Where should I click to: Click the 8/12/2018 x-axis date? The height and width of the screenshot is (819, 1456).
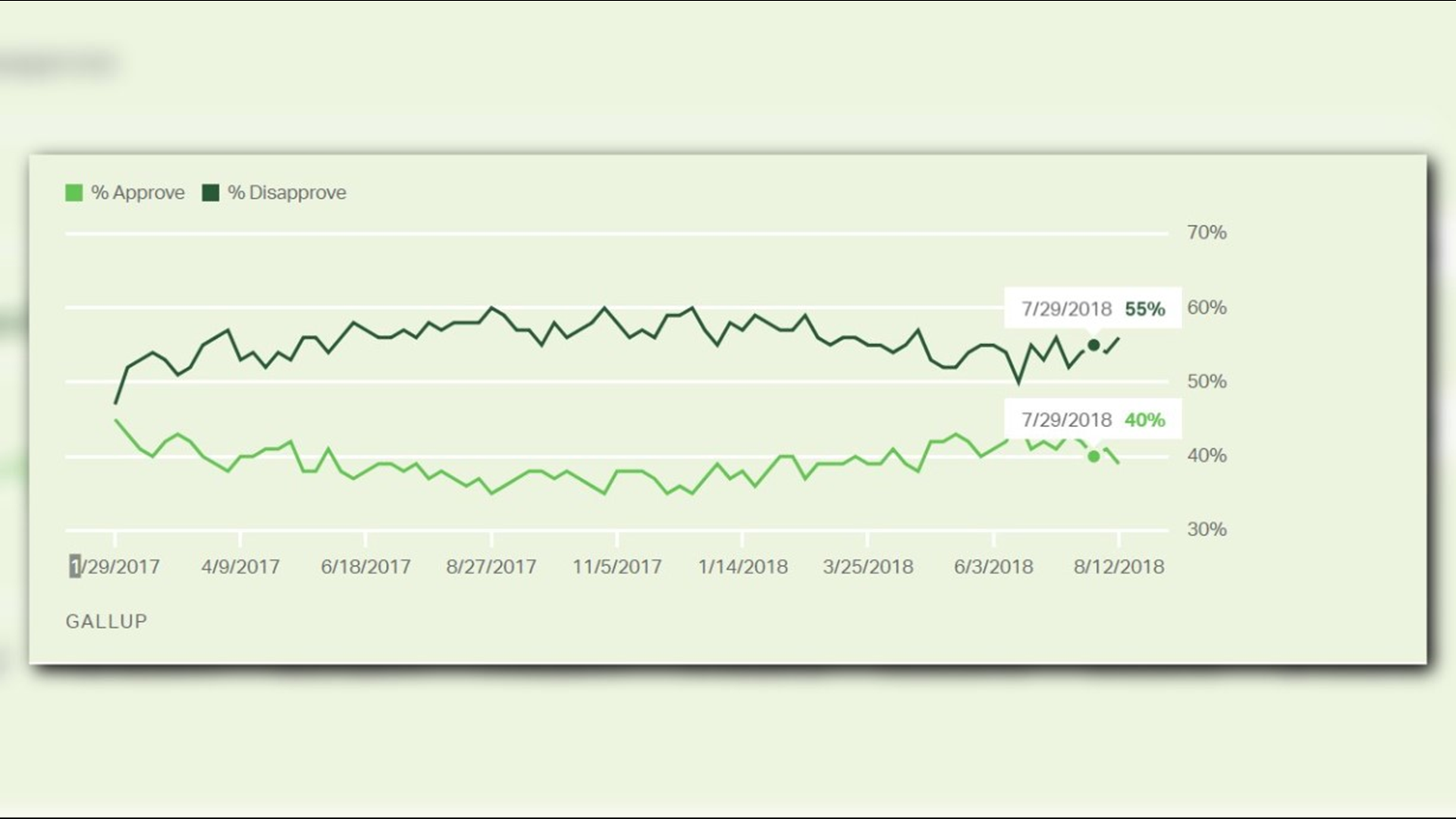click(1119, 566)
